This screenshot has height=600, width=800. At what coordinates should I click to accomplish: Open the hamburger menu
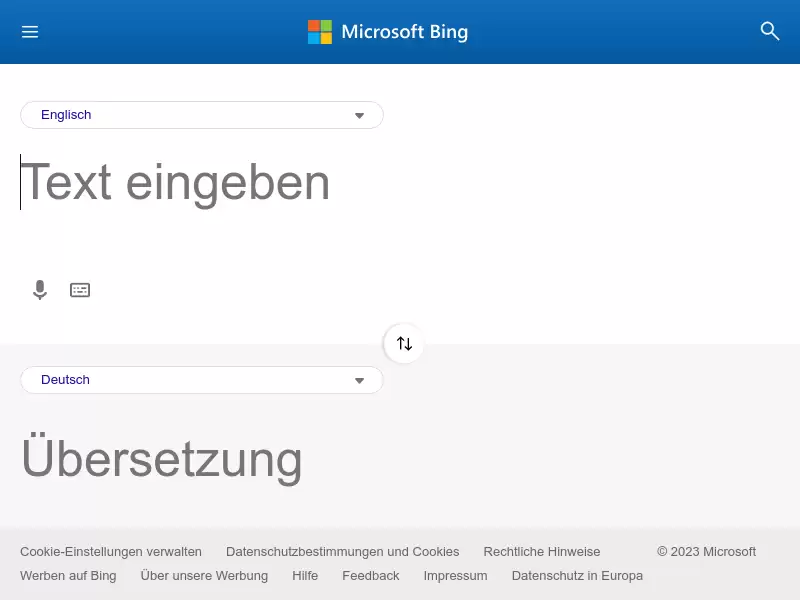pyautogui.click(x=30, y=32)
